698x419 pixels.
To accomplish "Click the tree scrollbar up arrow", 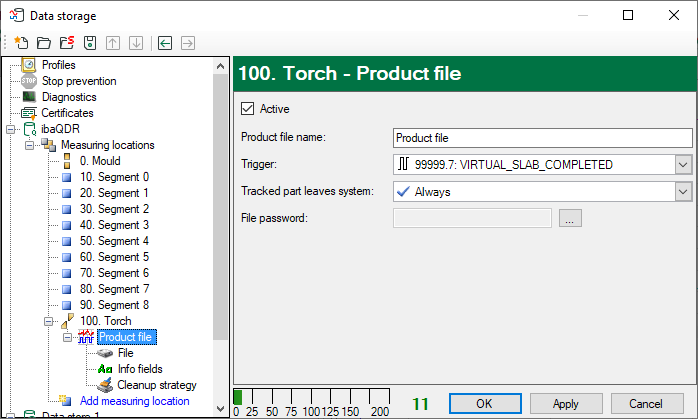I will coord(220,66).
